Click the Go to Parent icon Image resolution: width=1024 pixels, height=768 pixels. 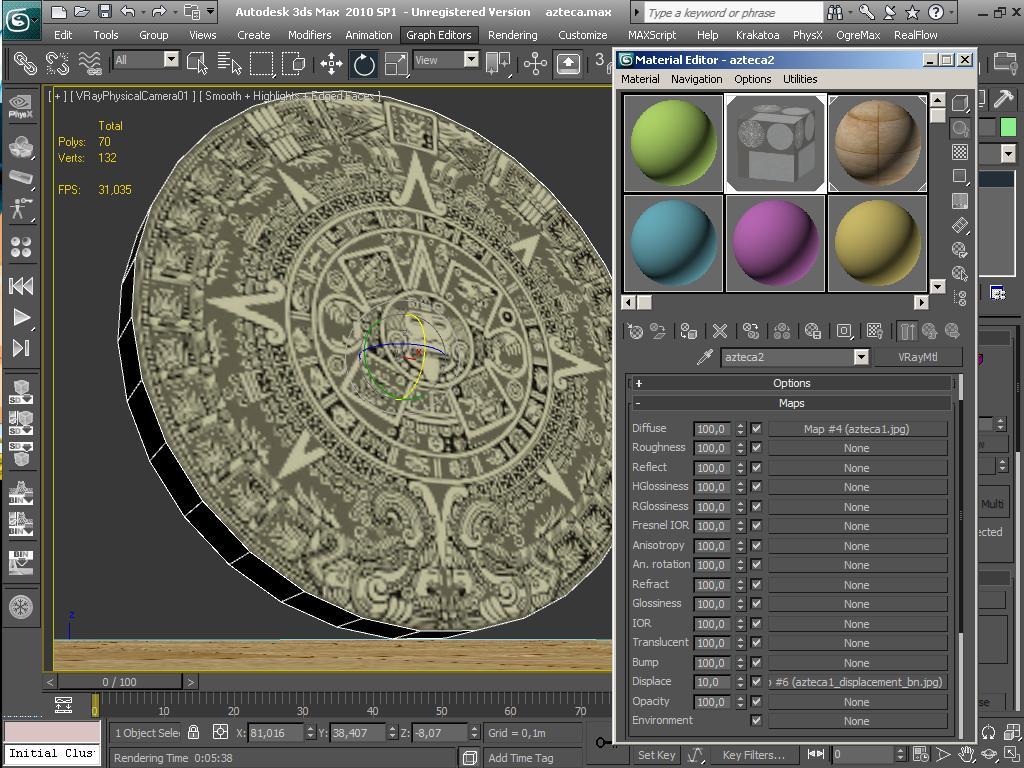(929, 331)
